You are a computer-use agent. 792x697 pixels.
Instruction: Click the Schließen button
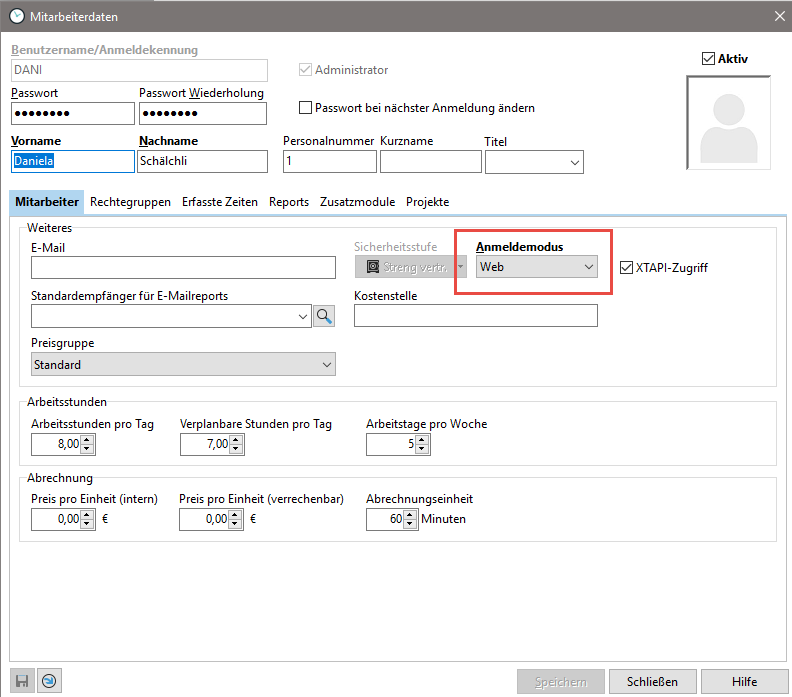[652, 682]
